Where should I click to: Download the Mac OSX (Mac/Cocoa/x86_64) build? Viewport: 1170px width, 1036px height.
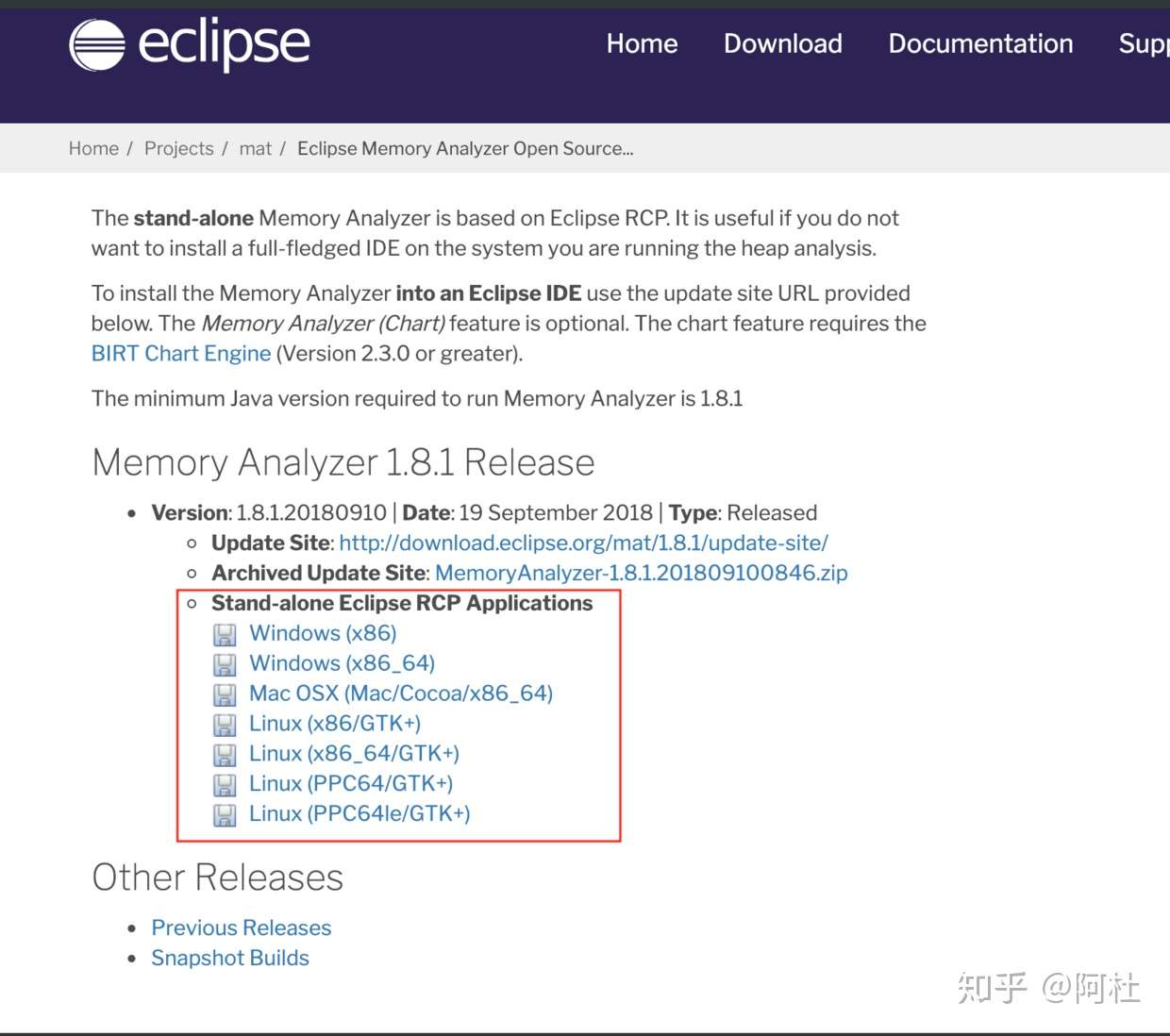pyautogui.click(x=401, y=693)
